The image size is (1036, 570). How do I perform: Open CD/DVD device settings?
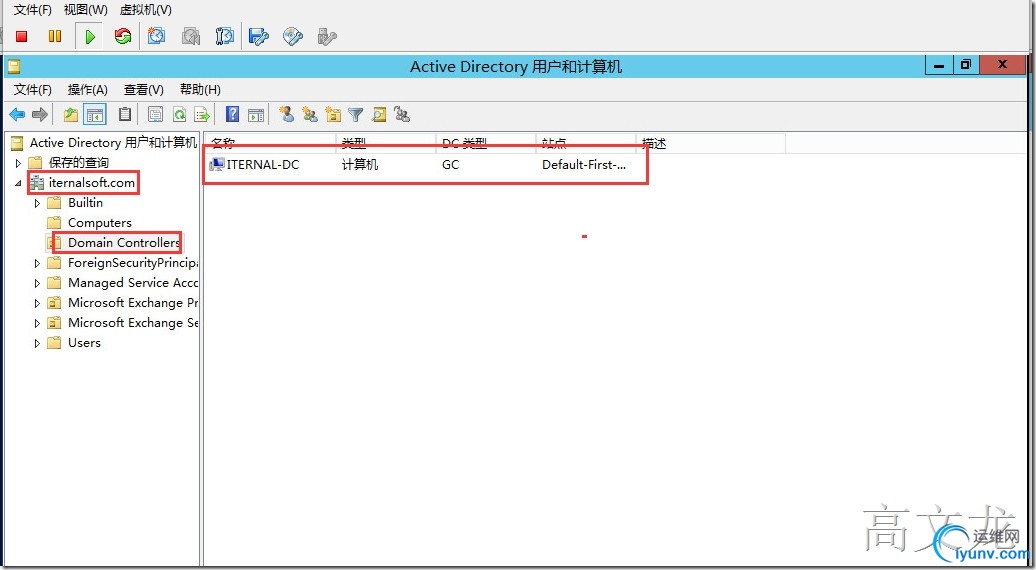click(x=293, y=36)
